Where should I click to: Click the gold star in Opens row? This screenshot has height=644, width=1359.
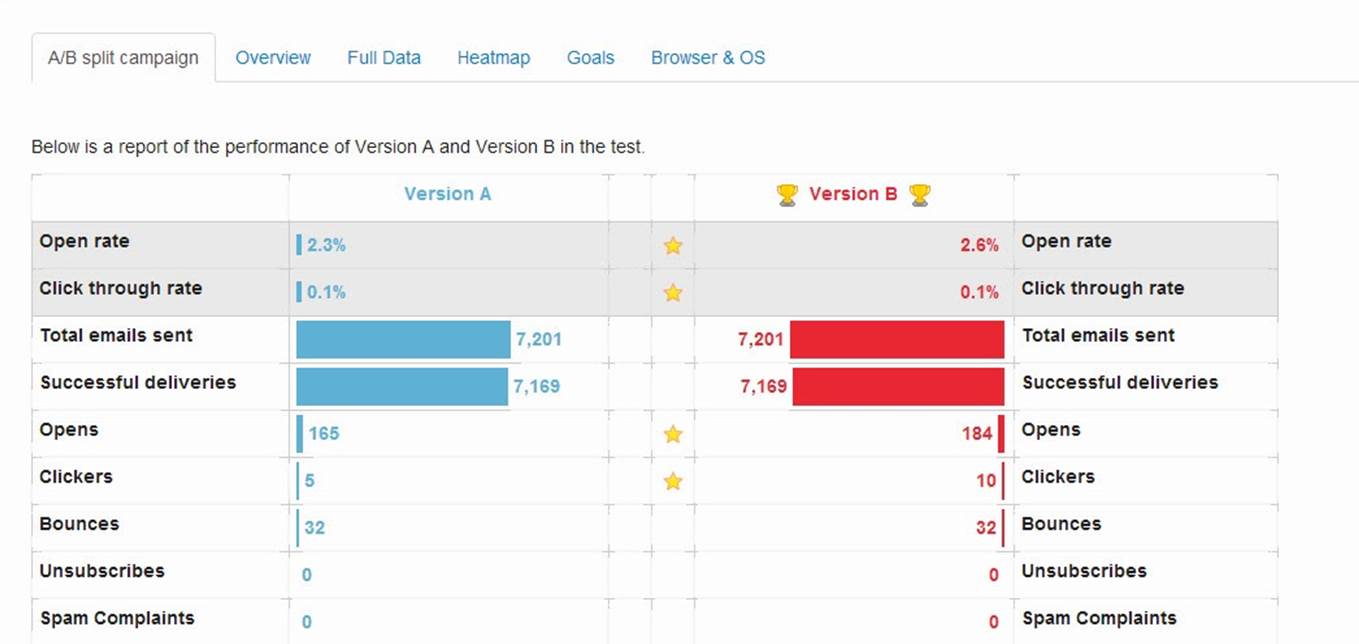(673, 434)
